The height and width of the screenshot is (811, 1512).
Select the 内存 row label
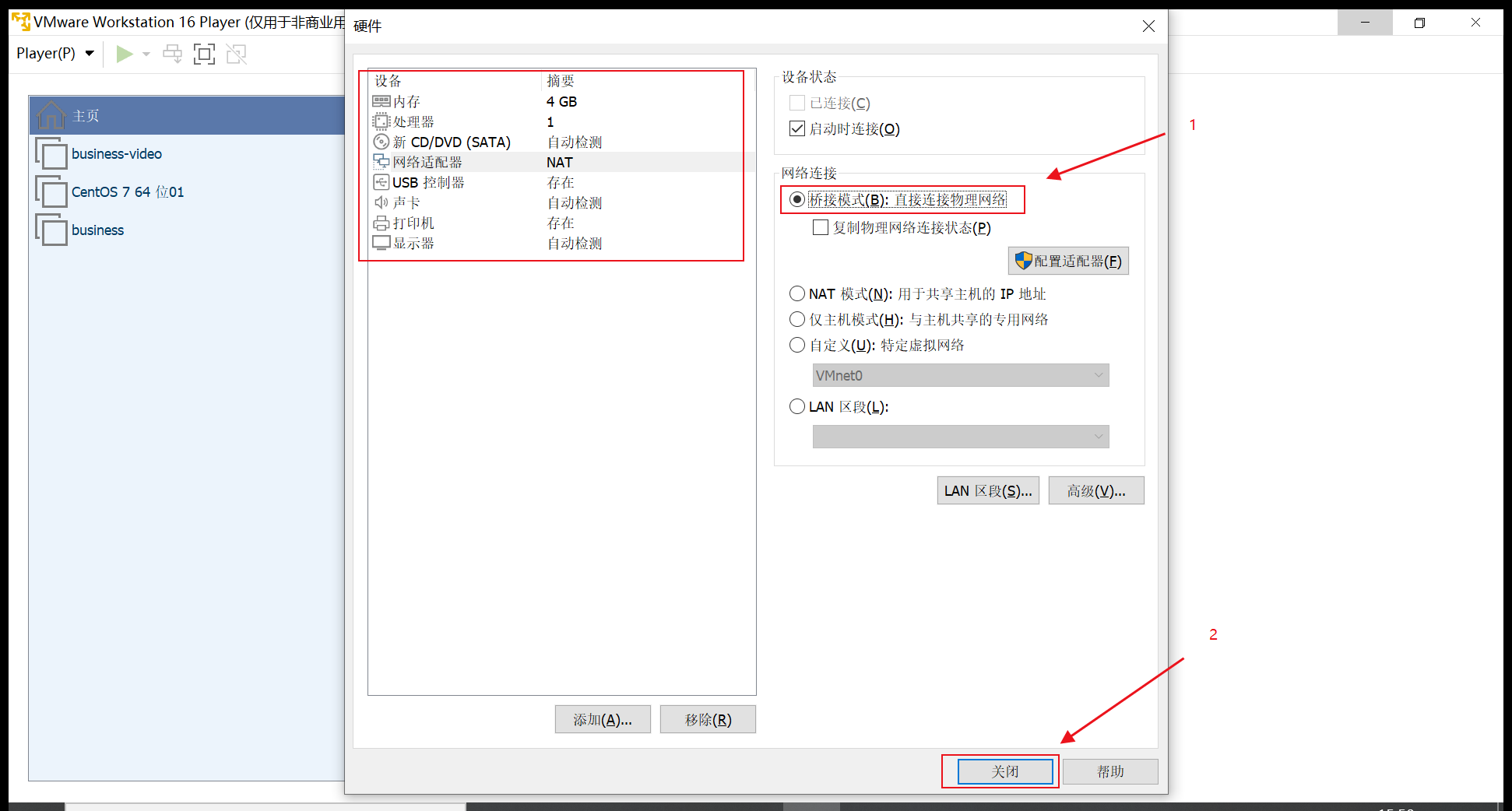(x=406, y=102)
